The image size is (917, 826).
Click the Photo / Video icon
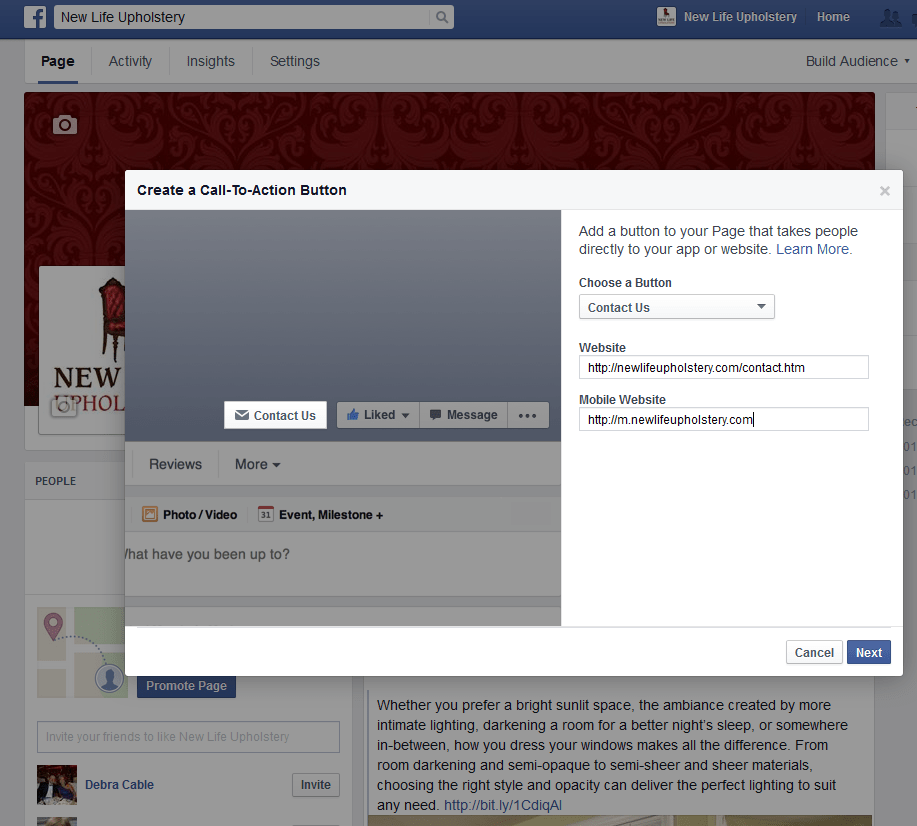150,514
